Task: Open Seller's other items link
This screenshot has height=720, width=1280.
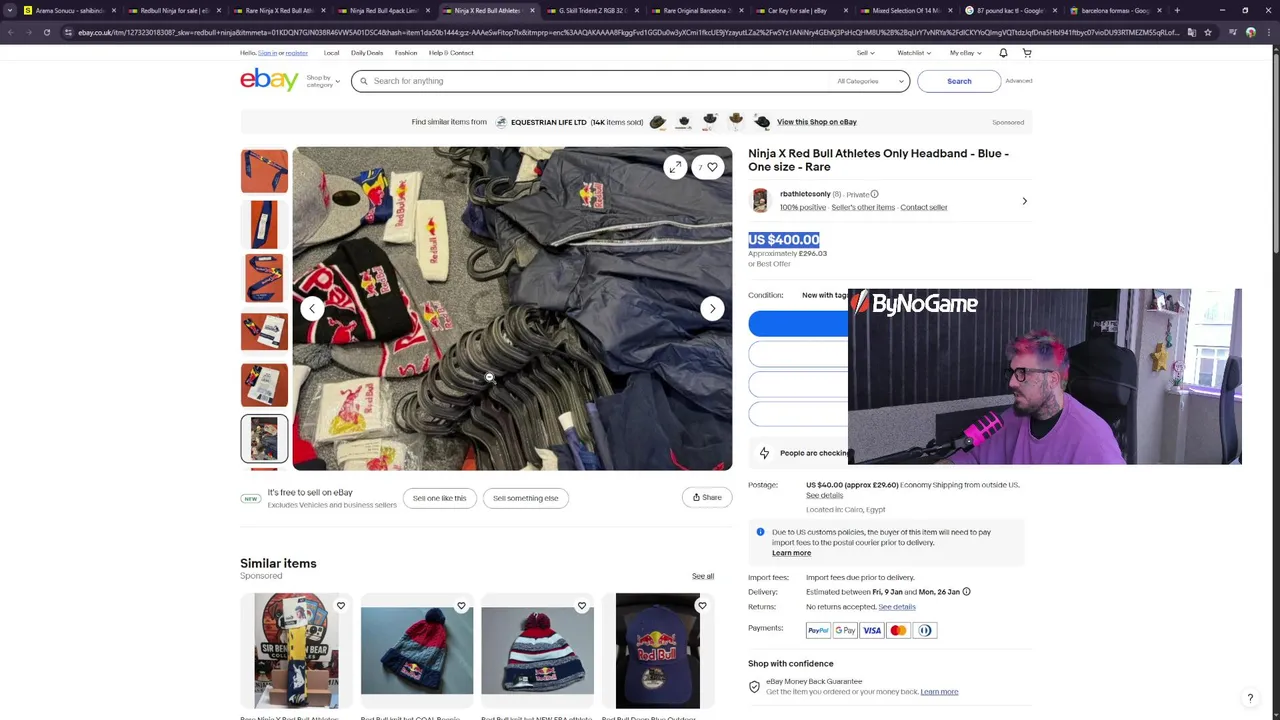Action: pyautogui.click(x=863, y=207)
